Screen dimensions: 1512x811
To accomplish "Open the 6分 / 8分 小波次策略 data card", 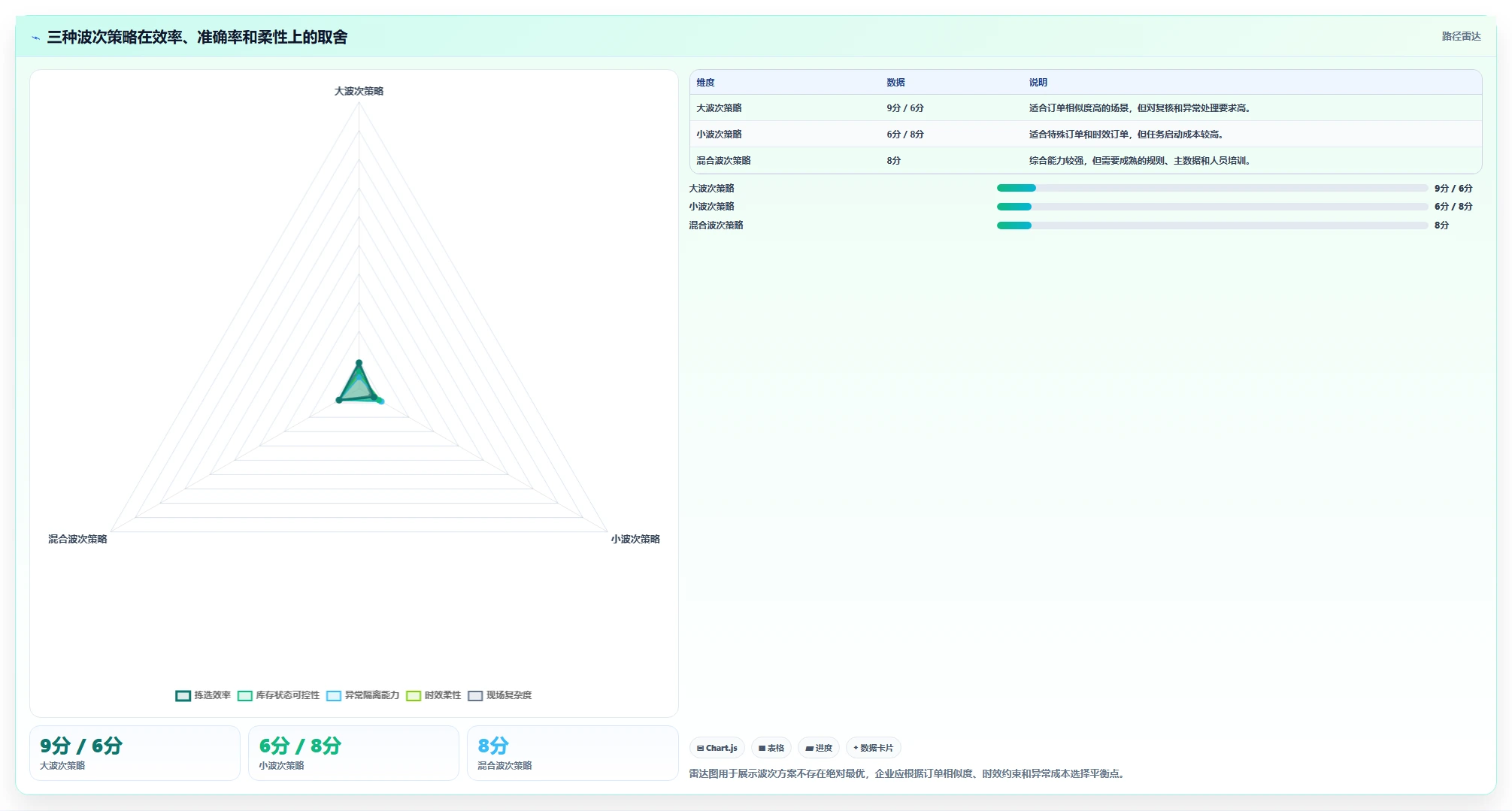I will 353,753.
